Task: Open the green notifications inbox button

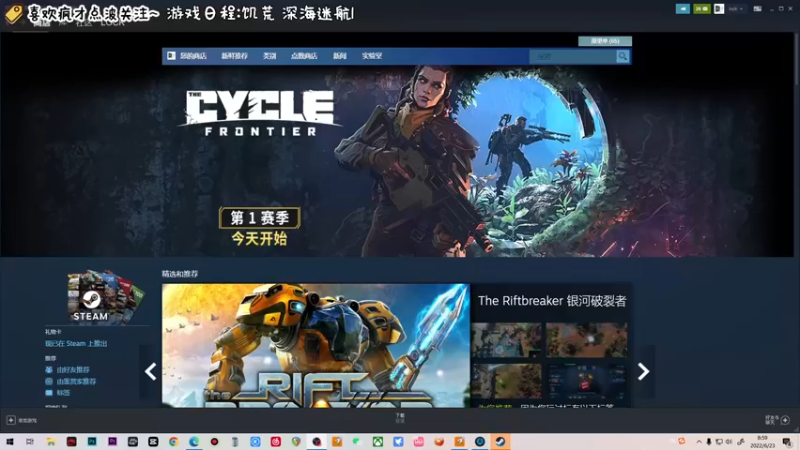Action: [702, 9]
